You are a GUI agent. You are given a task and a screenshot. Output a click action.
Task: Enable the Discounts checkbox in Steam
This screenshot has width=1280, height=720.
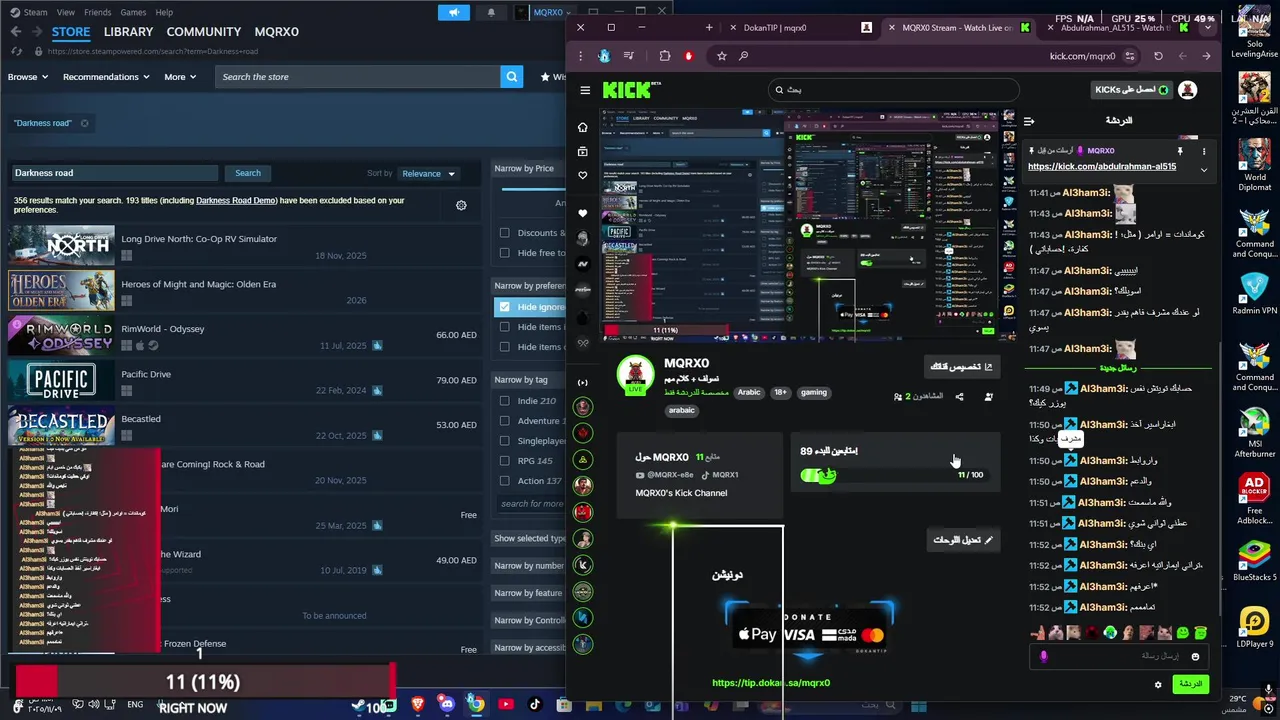click(504, 233)
